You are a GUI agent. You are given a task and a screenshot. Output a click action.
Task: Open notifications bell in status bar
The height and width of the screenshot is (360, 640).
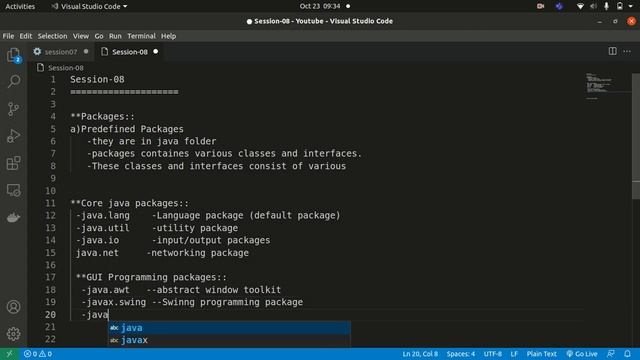(627, 354)
